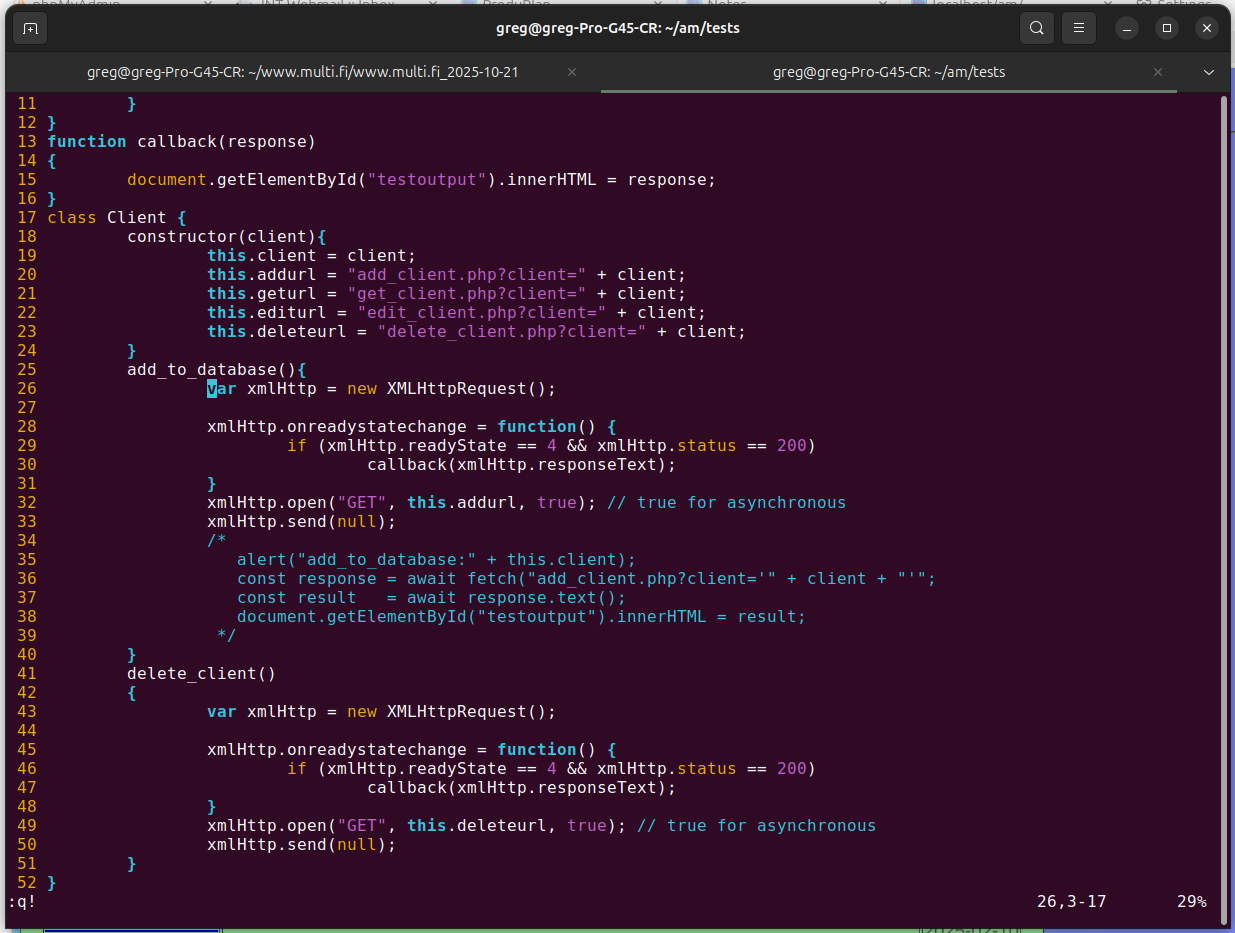
Task: Open the terminal hamburger menu
Action: 1079,28
